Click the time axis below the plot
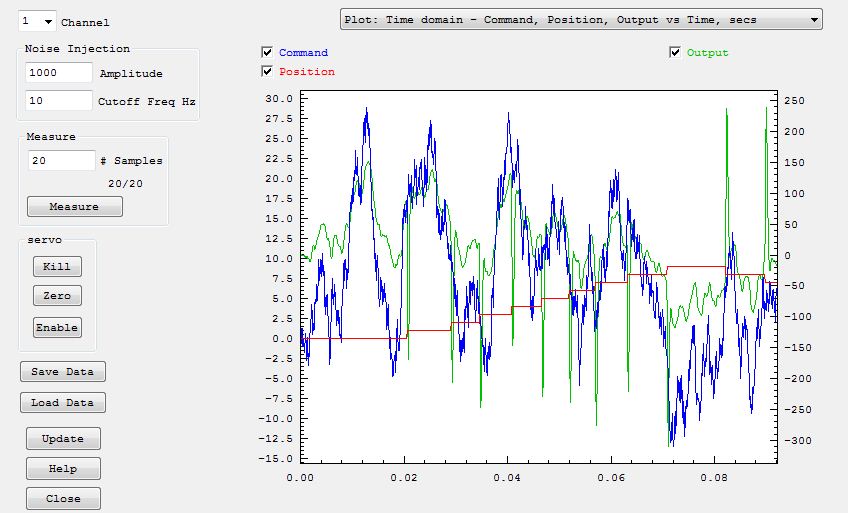Viewport: 848px width, 513px height. tap(538, 477)
